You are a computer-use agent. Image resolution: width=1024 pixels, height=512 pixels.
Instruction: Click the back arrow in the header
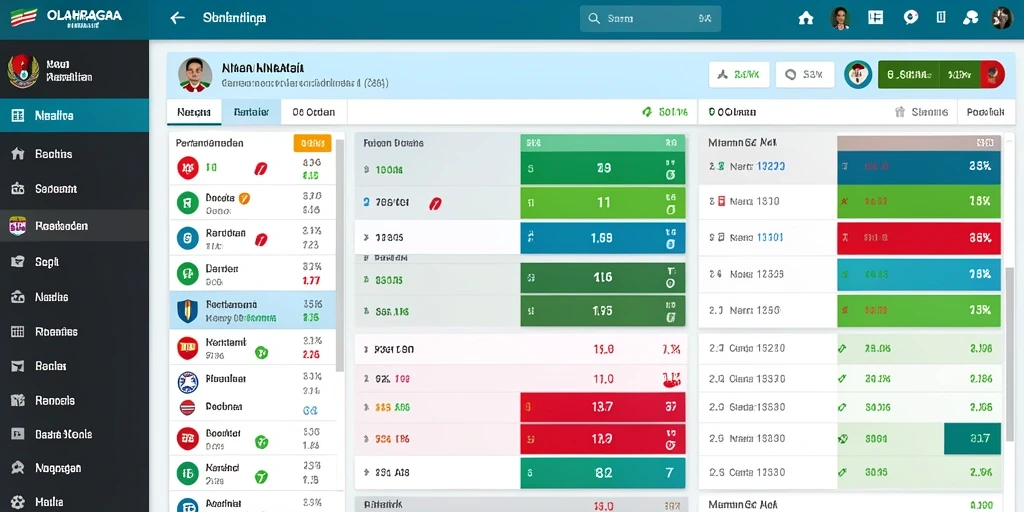tap(177, 18)
